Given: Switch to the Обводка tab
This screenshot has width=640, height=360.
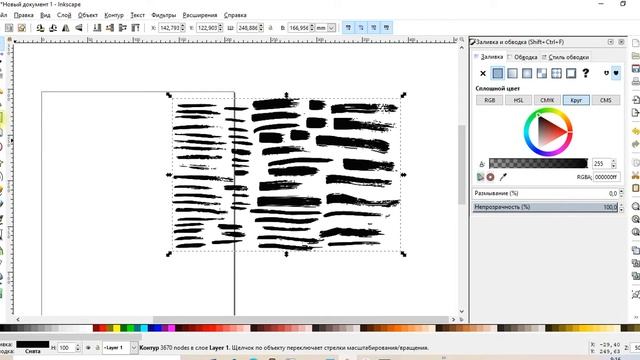Looking at the screenshot, I should point(522,57).
